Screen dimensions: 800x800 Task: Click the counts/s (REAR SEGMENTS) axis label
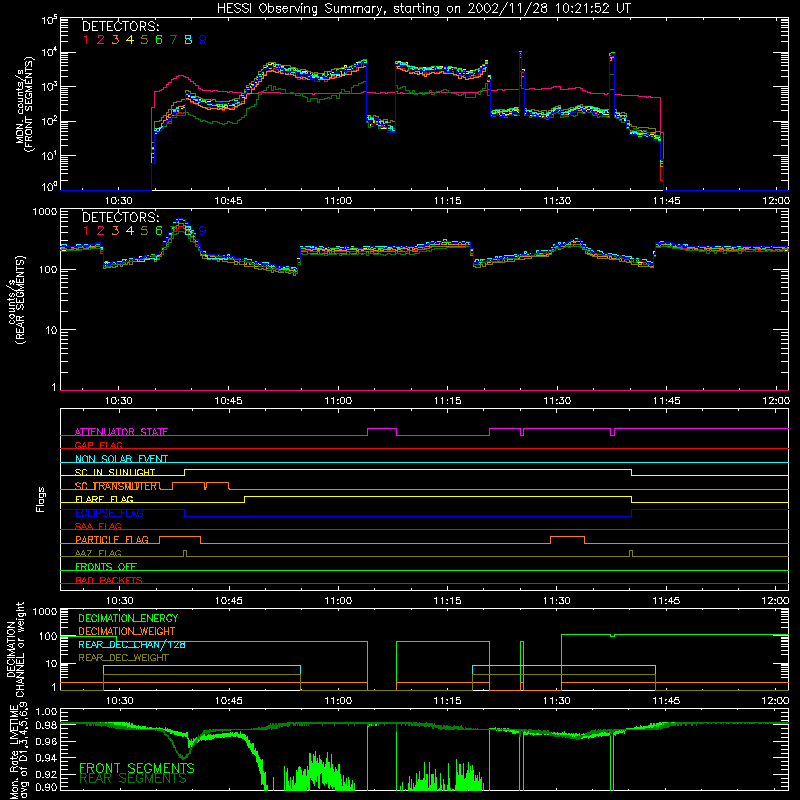(x=16, y=300)
